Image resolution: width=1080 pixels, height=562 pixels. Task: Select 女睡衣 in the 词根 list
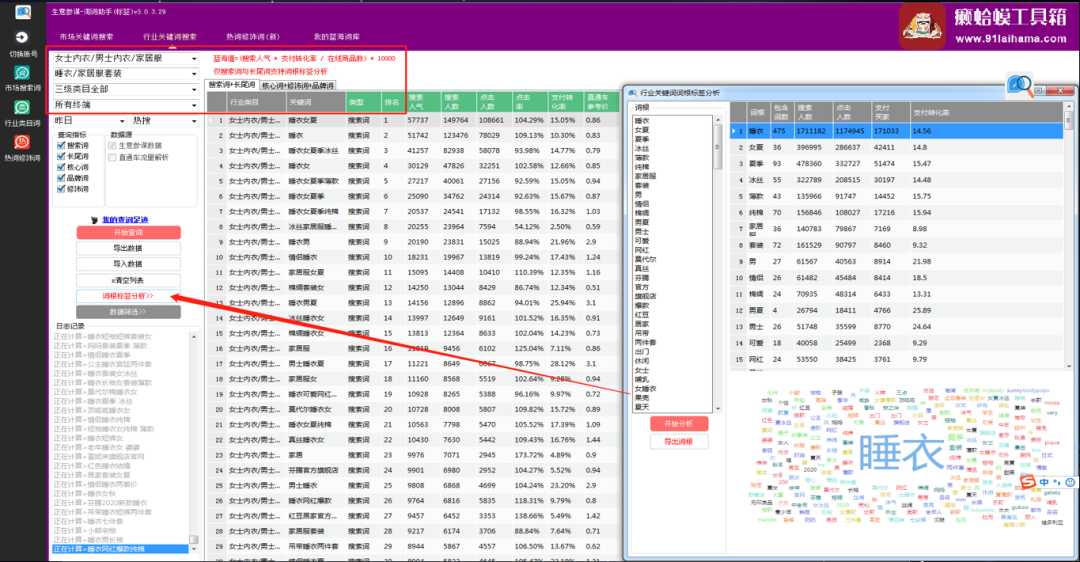pyautogui.click(x=646, y=388)
